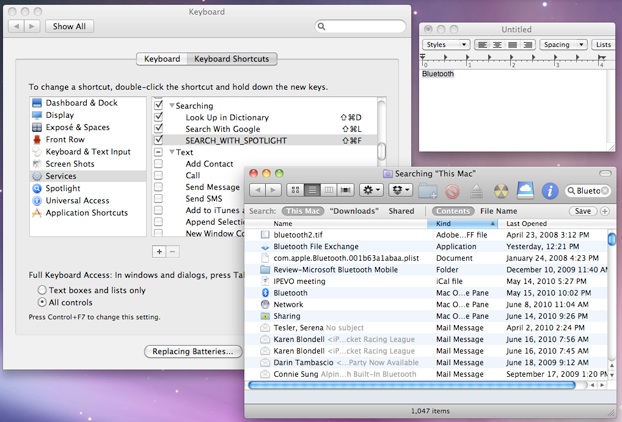The width and height of the screenshot is (622, 422).
Task: Open Lists dropdown in Untitled window
Action: point(603,45)
